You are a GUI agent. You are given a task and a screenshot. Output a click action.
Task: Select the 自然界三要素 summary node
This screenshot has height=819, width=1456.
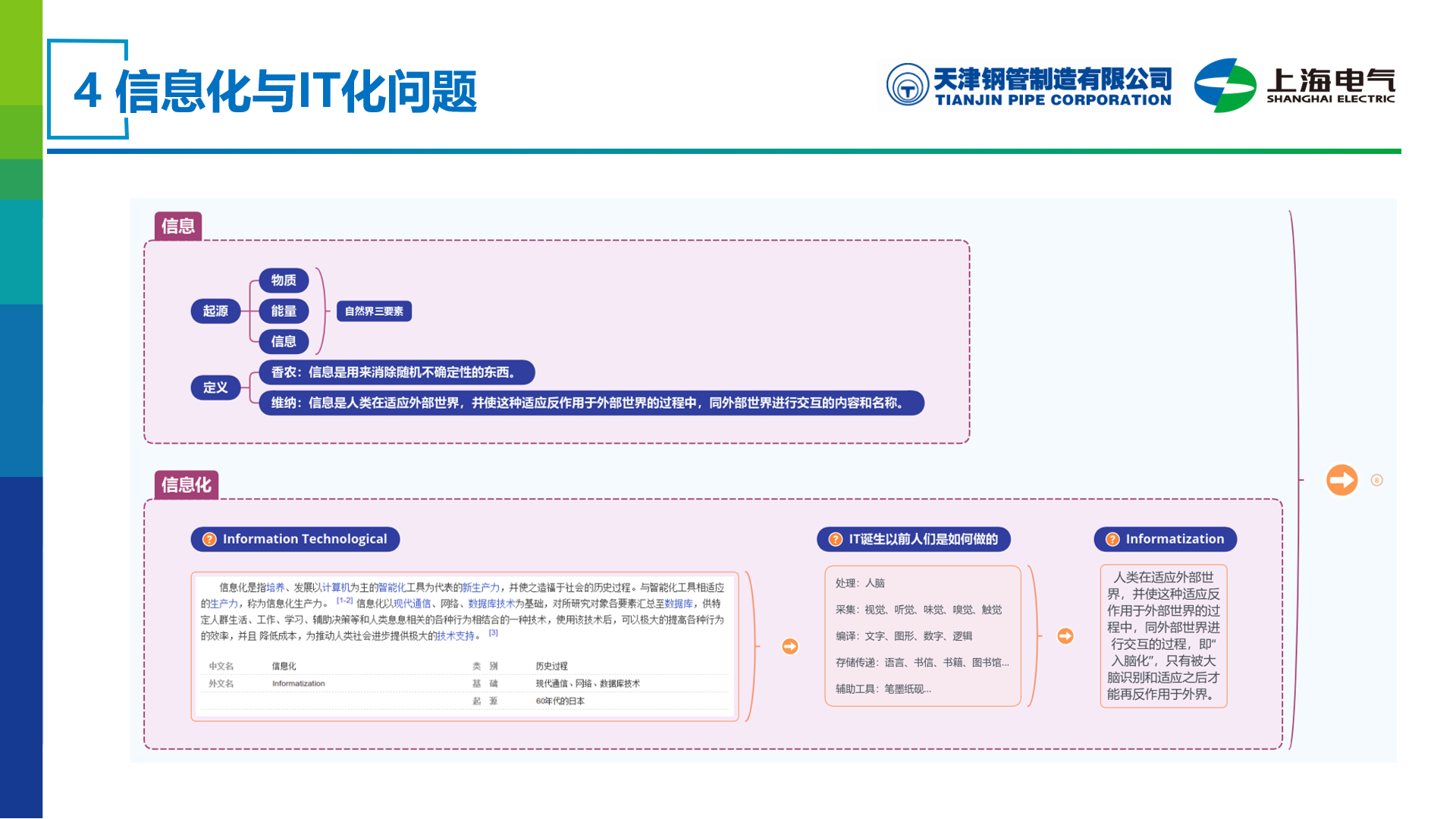374,311
